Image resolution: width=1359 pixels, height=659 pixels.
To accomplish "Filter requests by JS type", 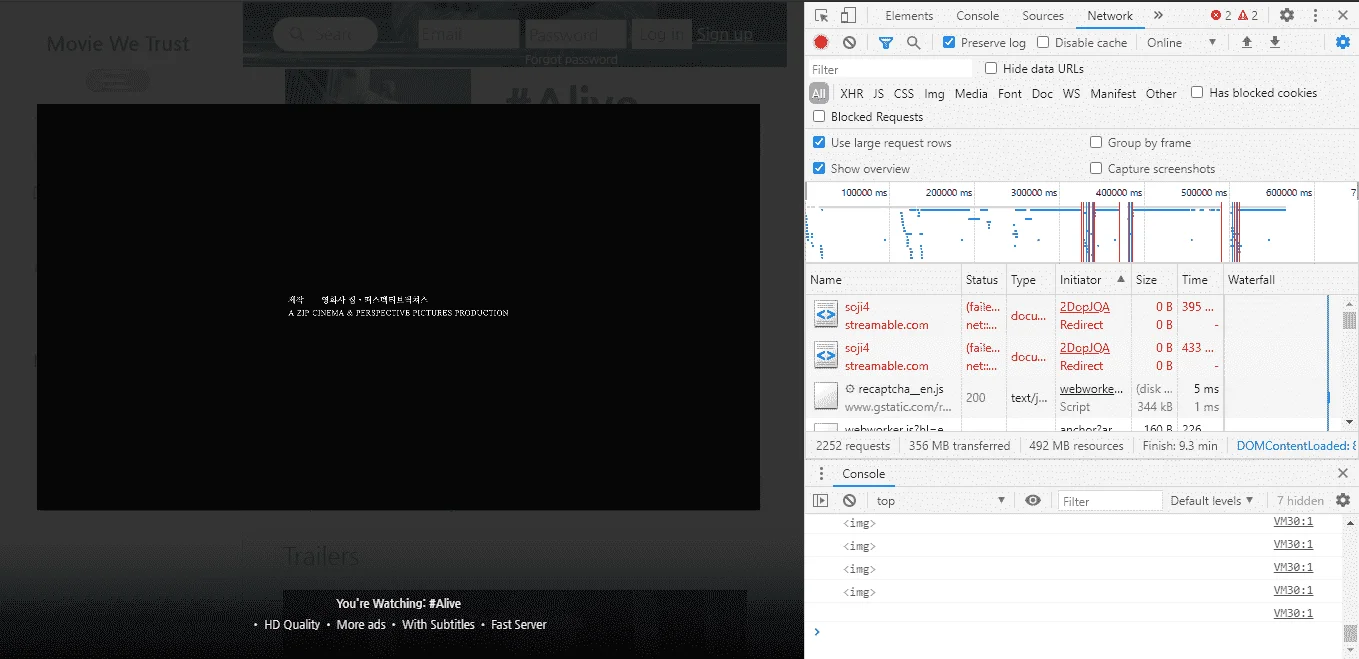I will click(878, 93).
